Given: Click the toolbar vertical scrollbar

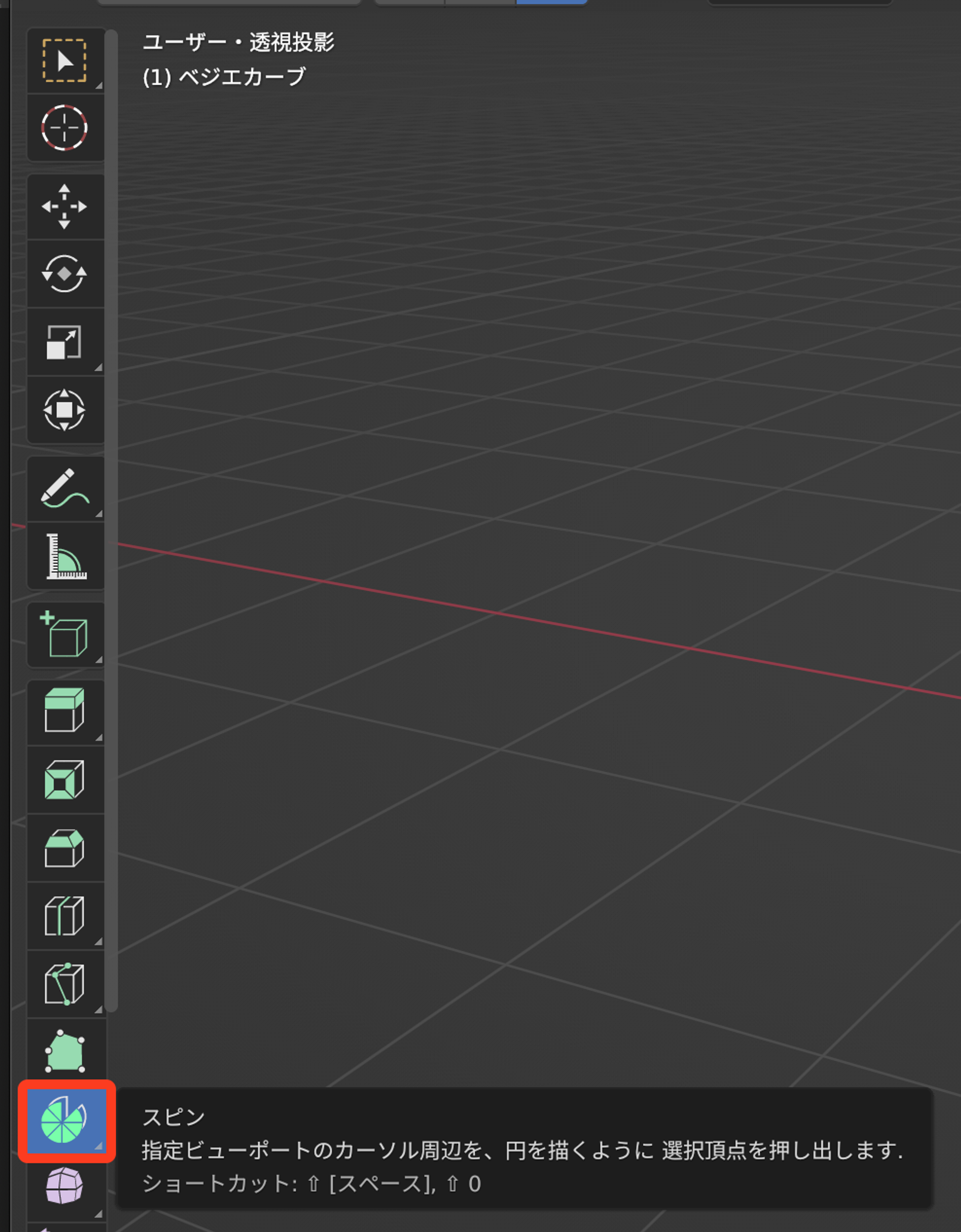Looking at the screenshot, I should click(x=111, y=520).
